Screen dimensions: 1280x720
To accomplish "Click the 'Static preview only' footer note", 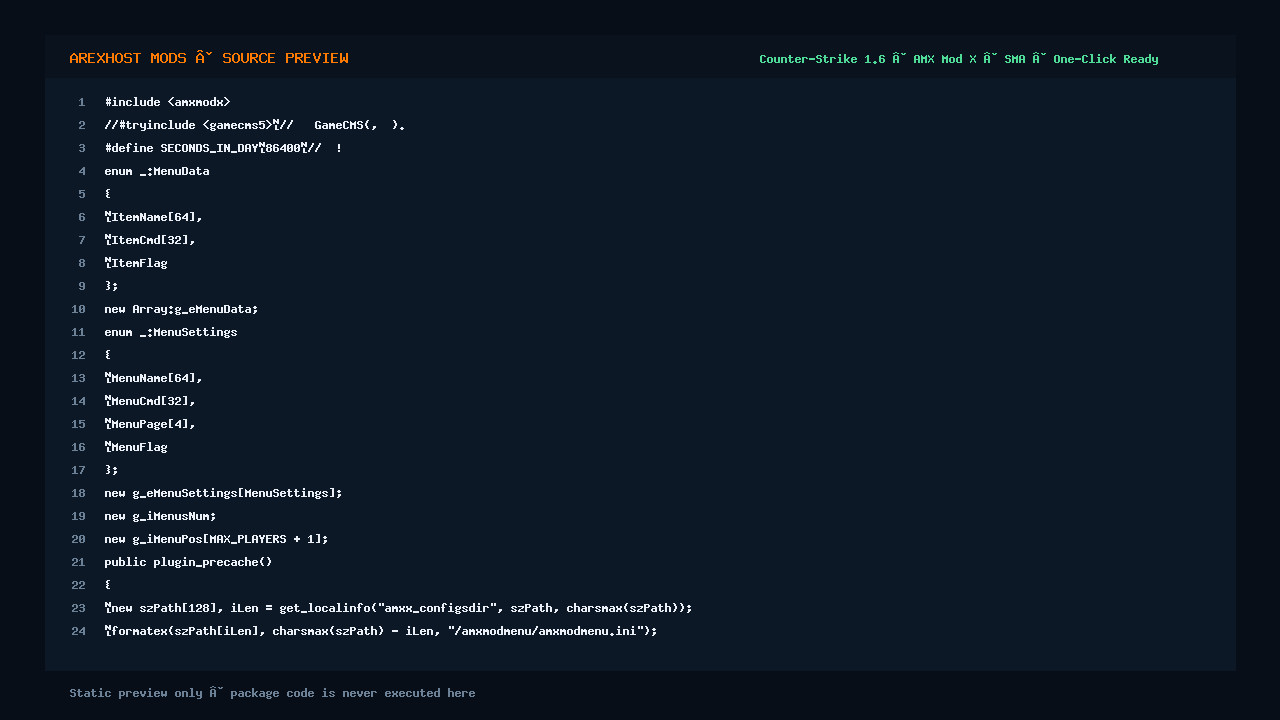I will coord(272,693).
